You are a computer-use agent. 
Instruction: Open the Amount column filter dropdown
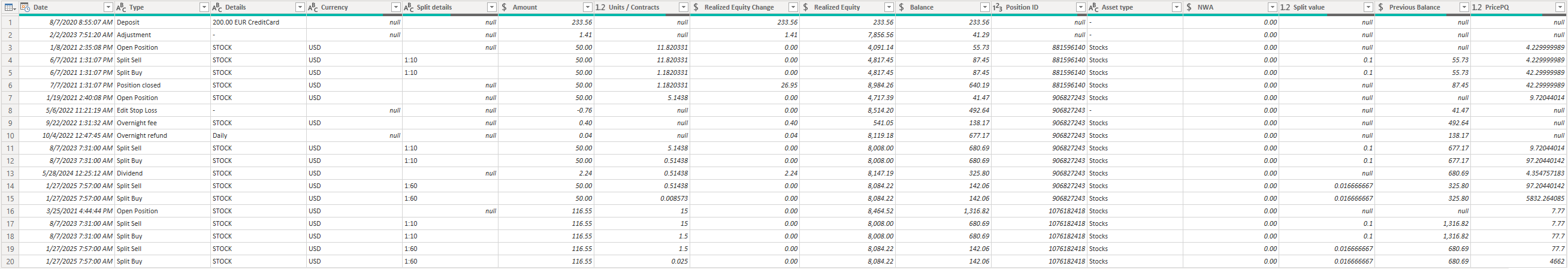587,7
